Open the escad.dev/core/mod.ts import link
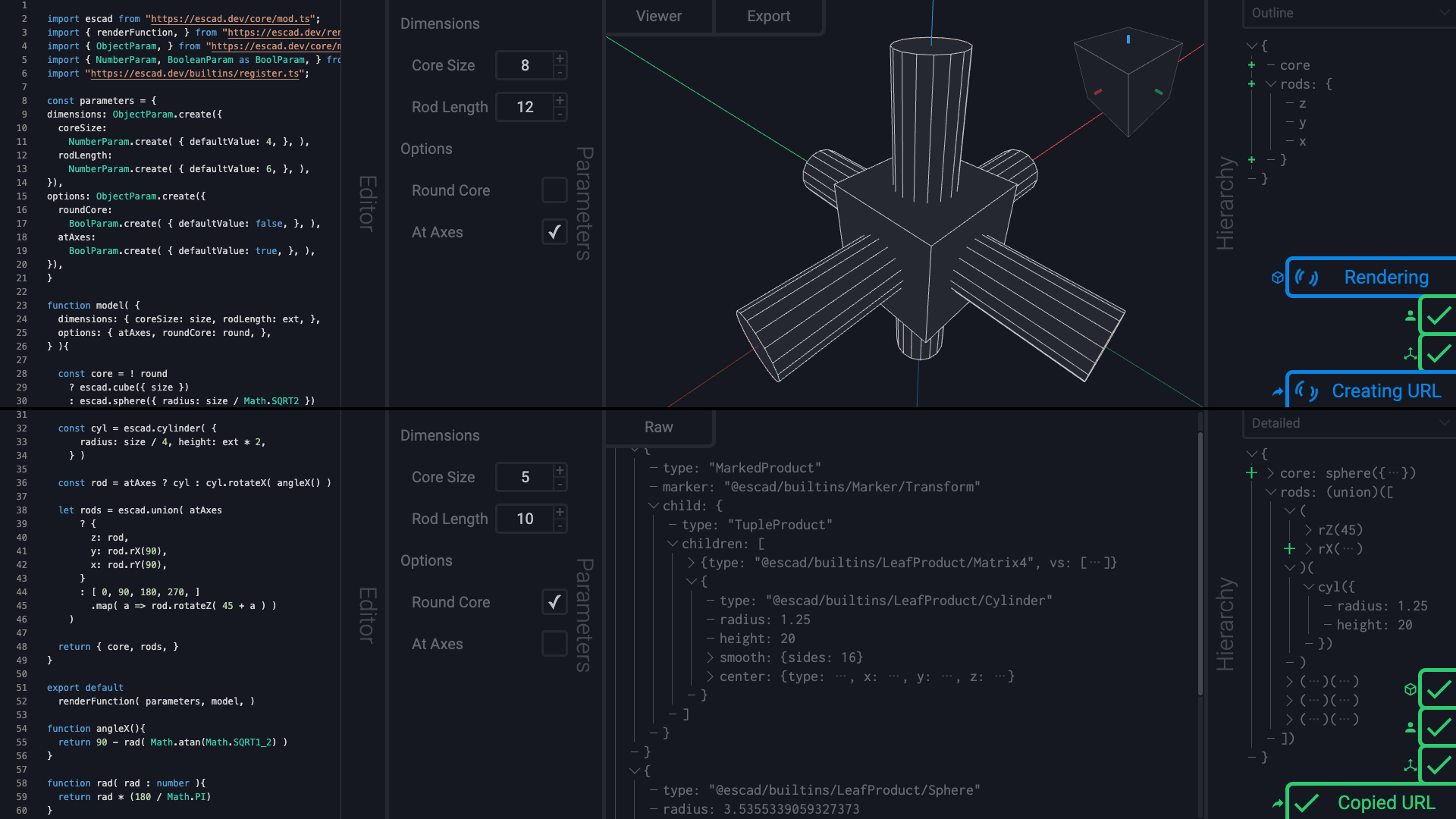1456x819 pixels. [231, 19]
